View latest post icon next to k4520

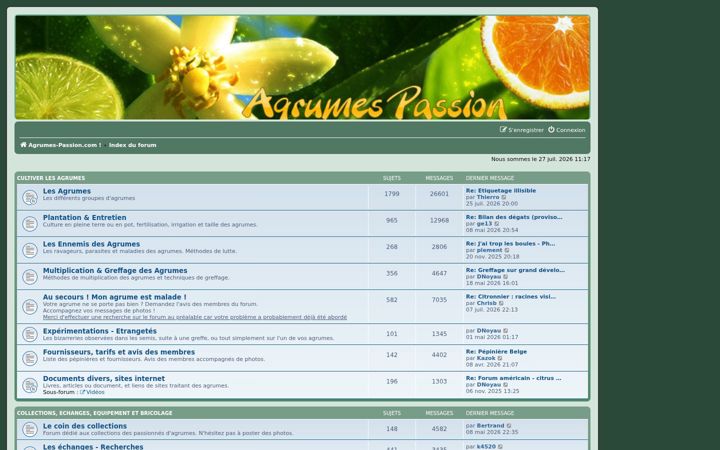[x=501, y=447]
